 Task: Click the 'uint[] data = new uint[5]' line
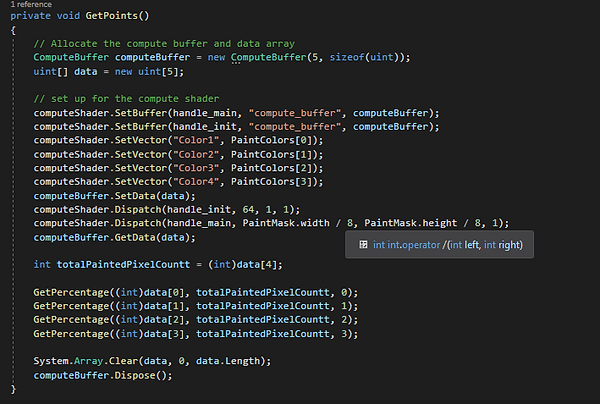(x=109, y=72)
